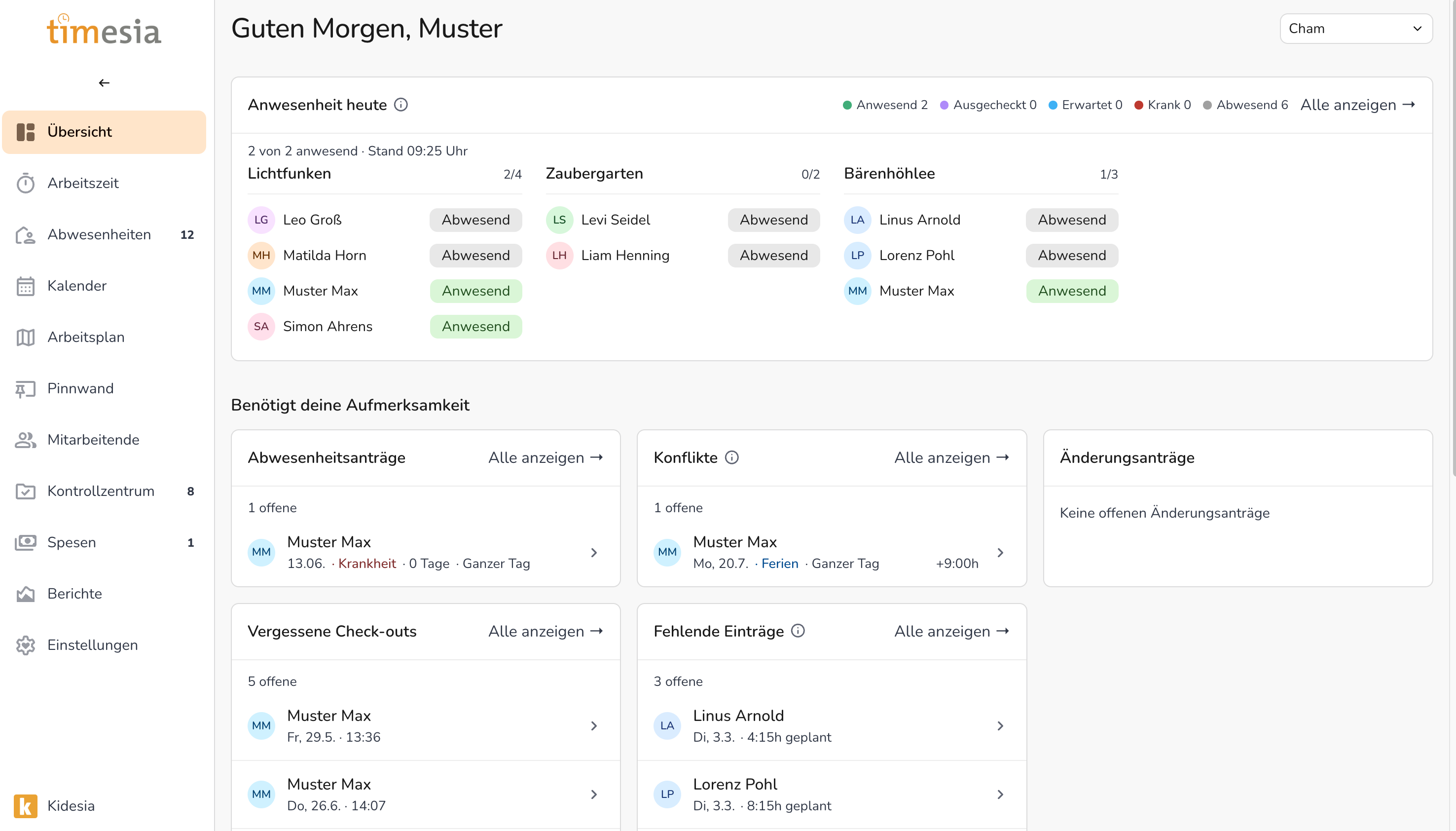Click Leo Groß's Abwesend status badge
The height and width of the screenshot is (831, 1456).
(x=475, y=220)
